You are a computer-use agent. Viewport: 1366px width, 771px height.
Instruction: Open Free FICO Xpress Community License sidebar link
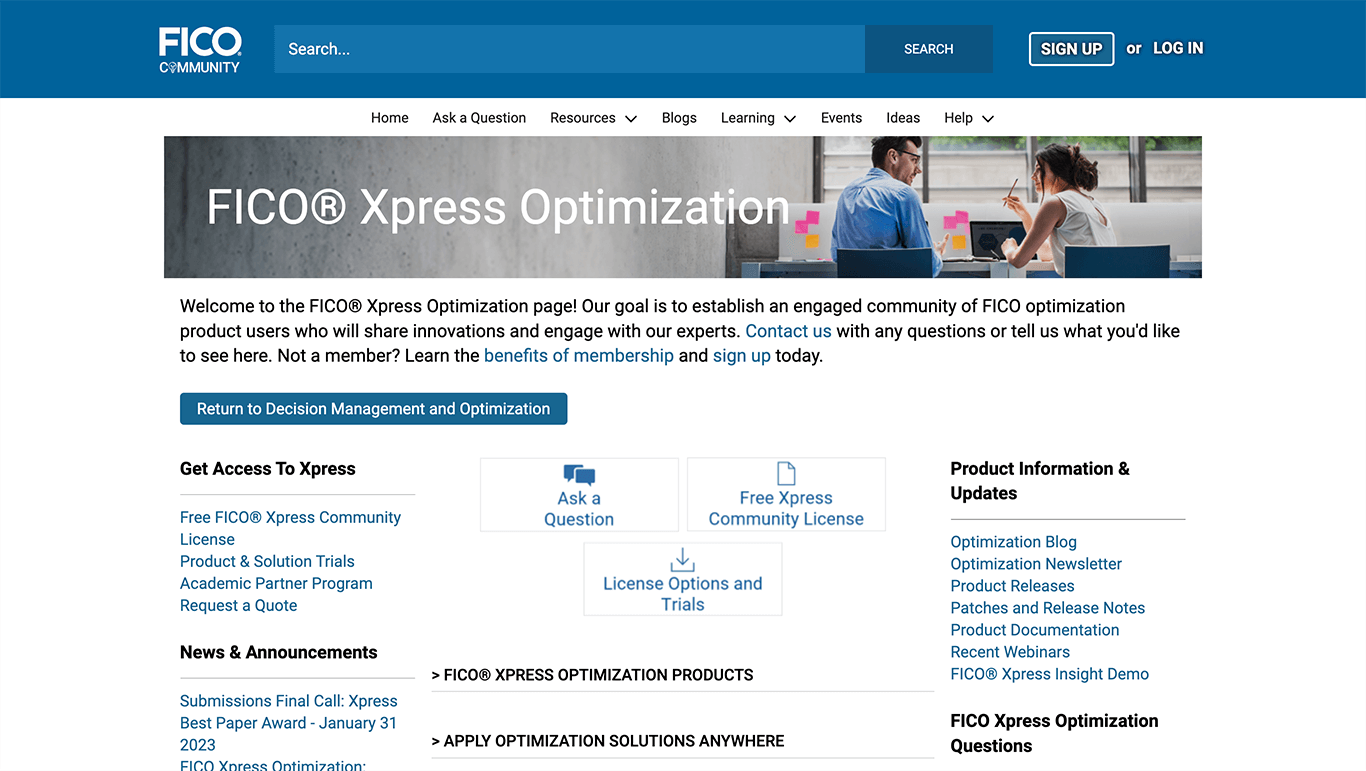pos(290,528)
